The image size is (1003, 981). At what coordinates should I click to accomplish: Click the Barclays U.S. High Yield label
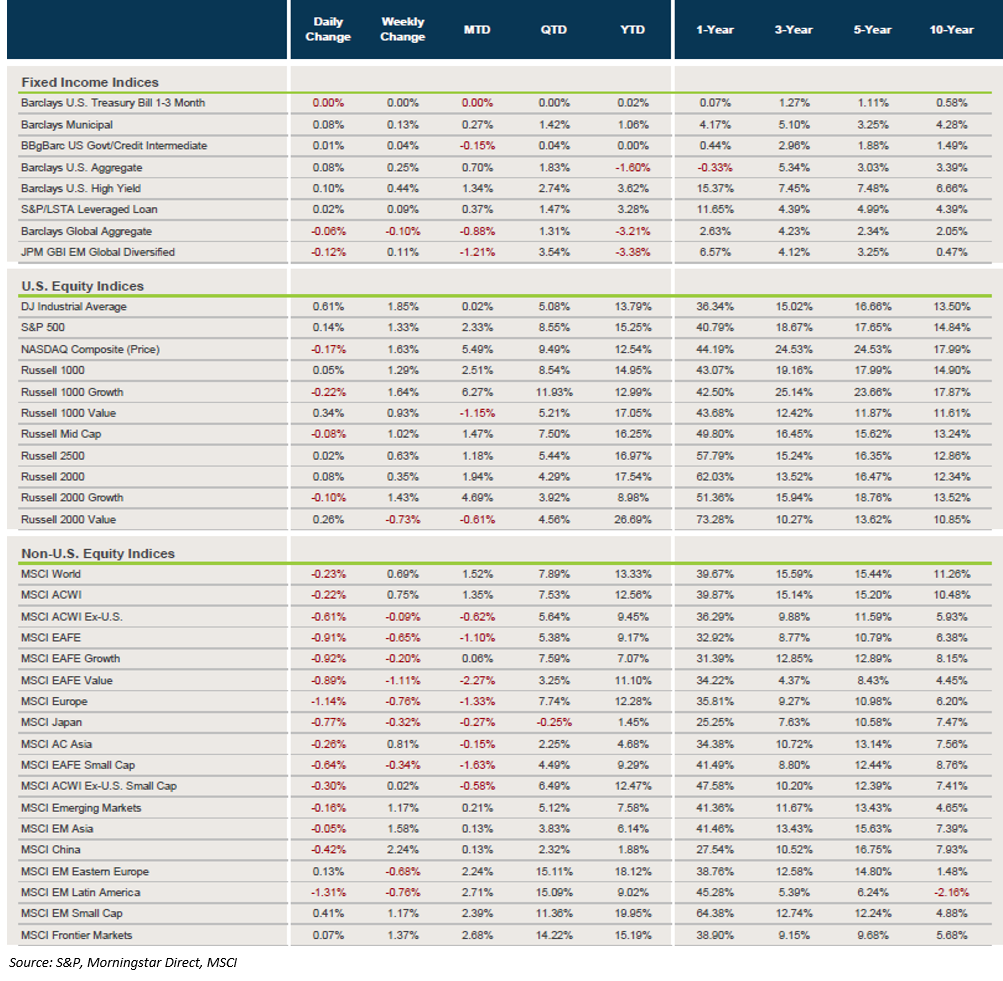81,189
